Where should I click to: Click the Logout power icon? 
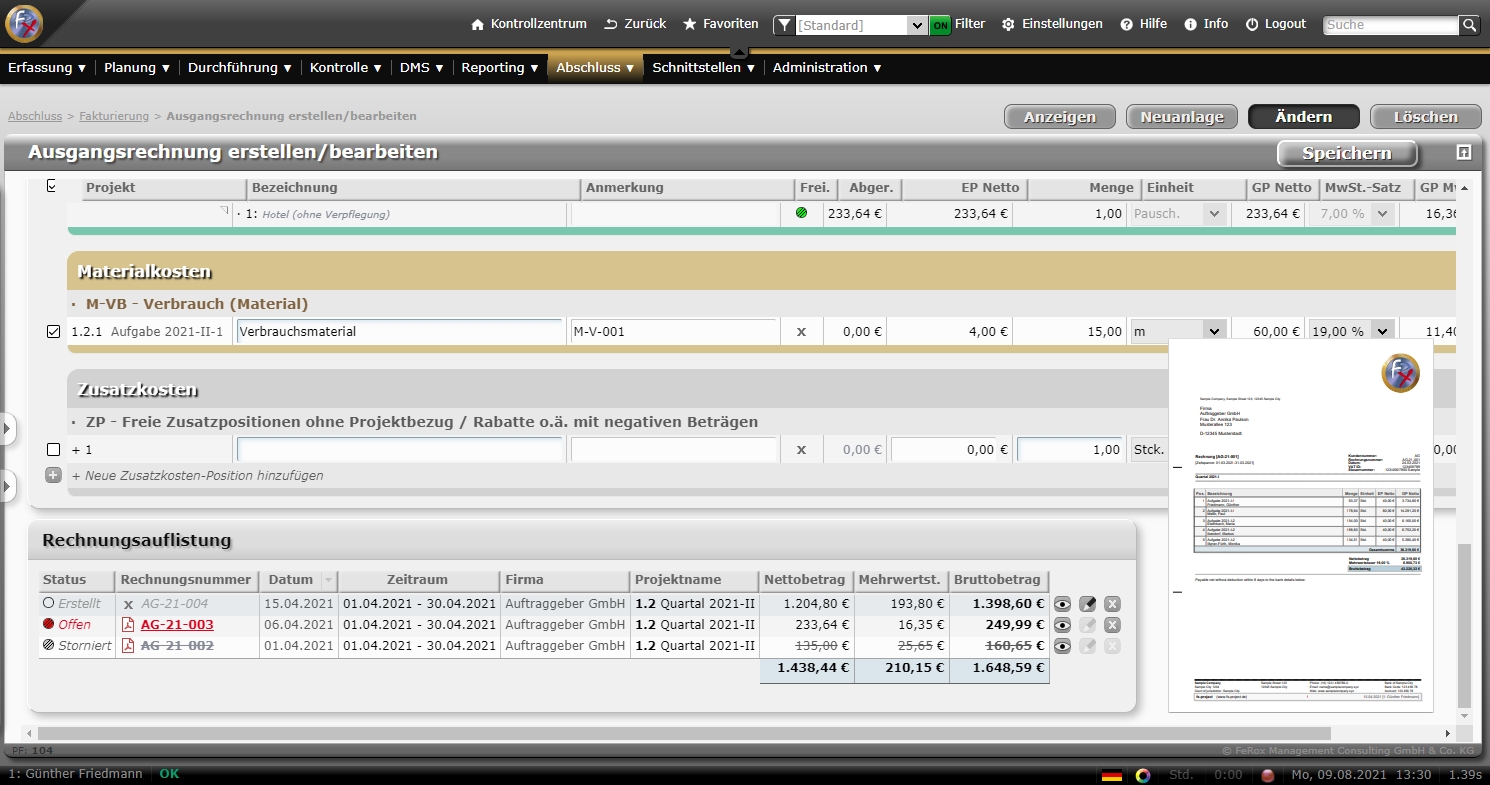pyautogui.click(x=1276, y=24)
